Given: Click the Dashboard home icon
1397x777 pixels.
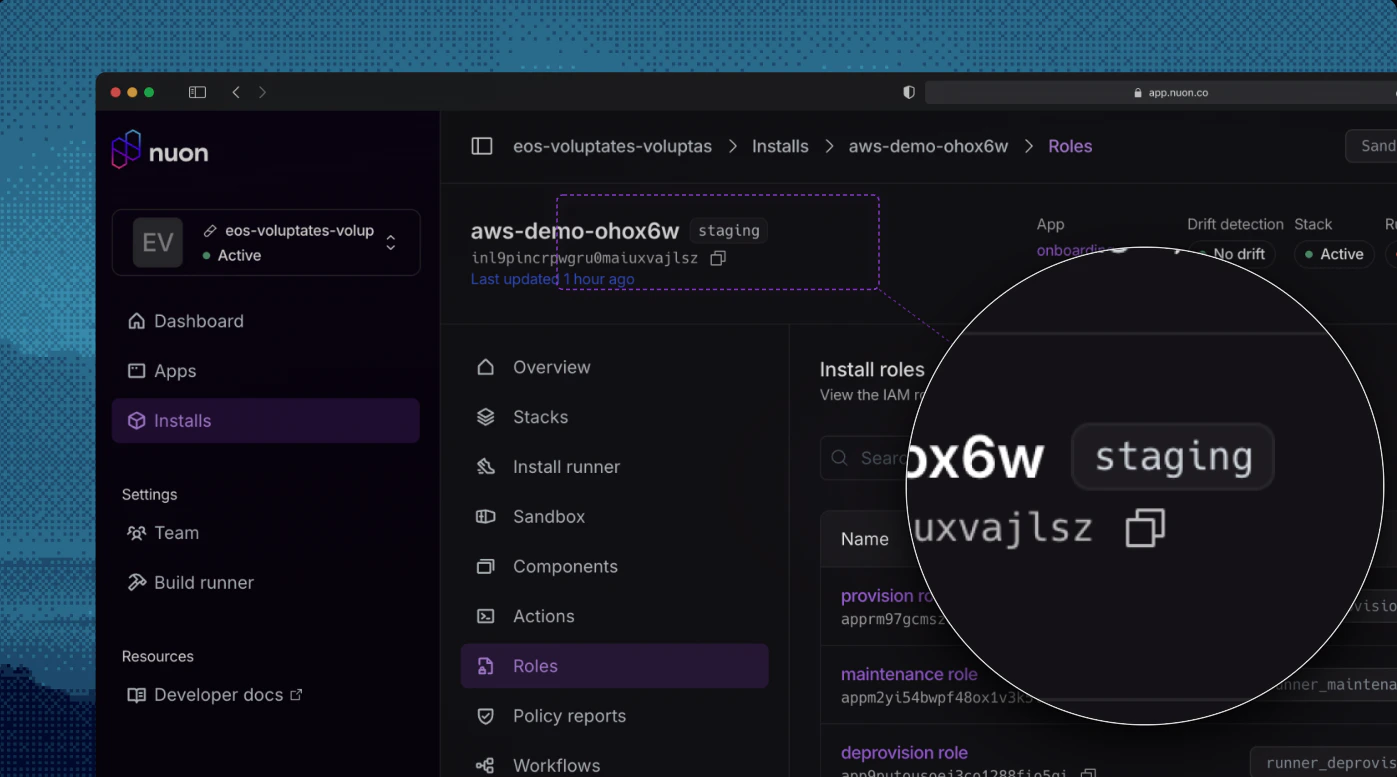Looking at the screenshot, I should [137, 321].
